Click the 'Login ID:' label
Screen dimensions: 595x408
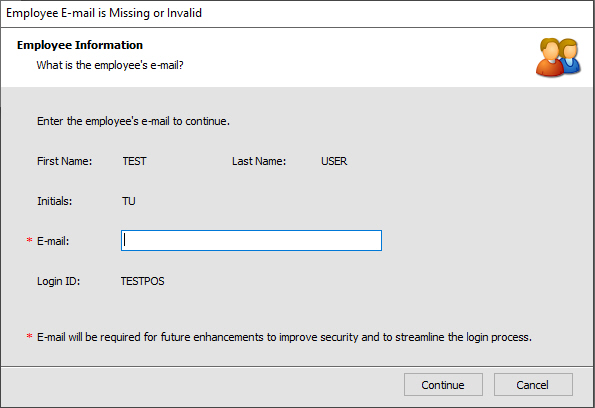coord(58,281)
